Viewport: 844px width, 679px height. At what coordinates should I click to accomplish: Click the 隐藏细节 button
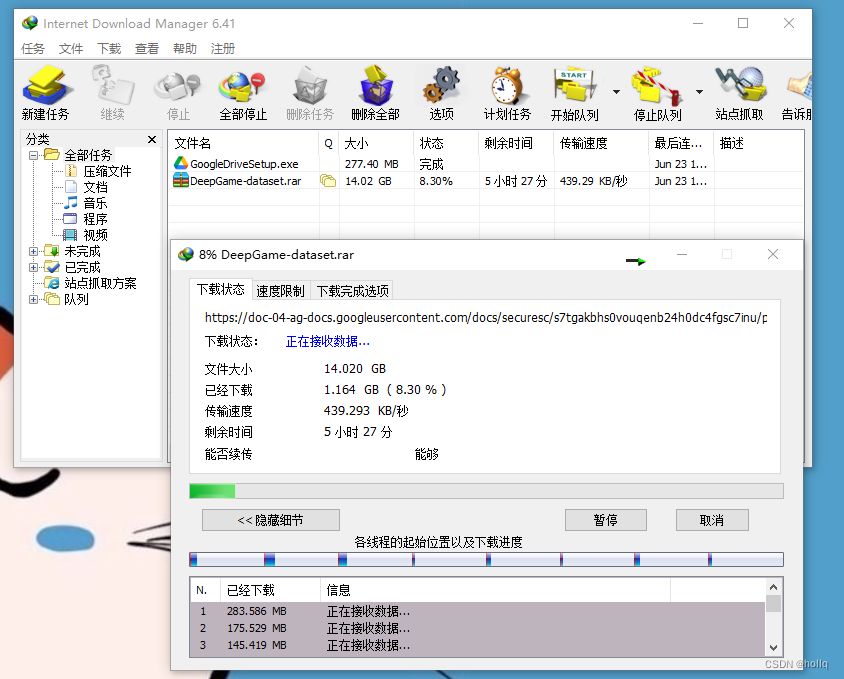click(271, 520)
